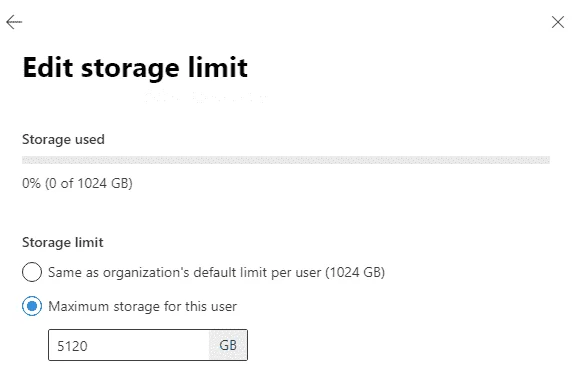The height and width of the screenshot is (388, 577).
Task: Click the "0%" percentage under the usage bar
Action: pyautogui.click(x=31, y=183)
